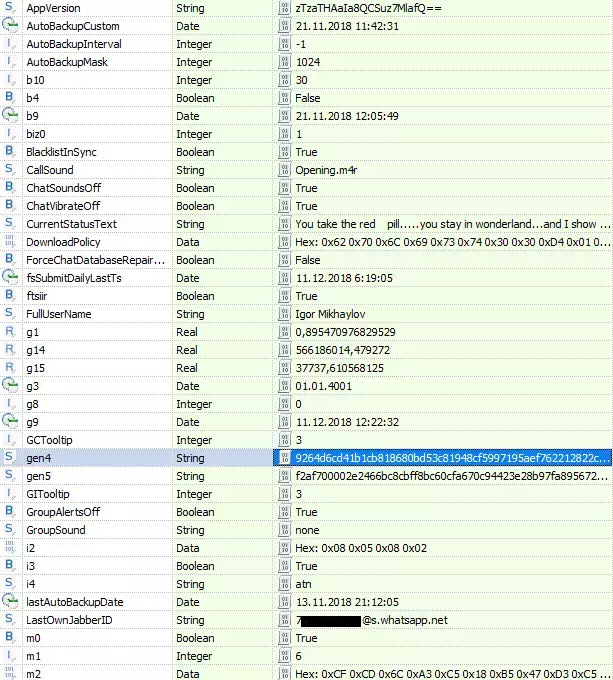Click the 'You take the red pill' status value
613x680 pixels.
pyautogui.click(x=453, y=224)
